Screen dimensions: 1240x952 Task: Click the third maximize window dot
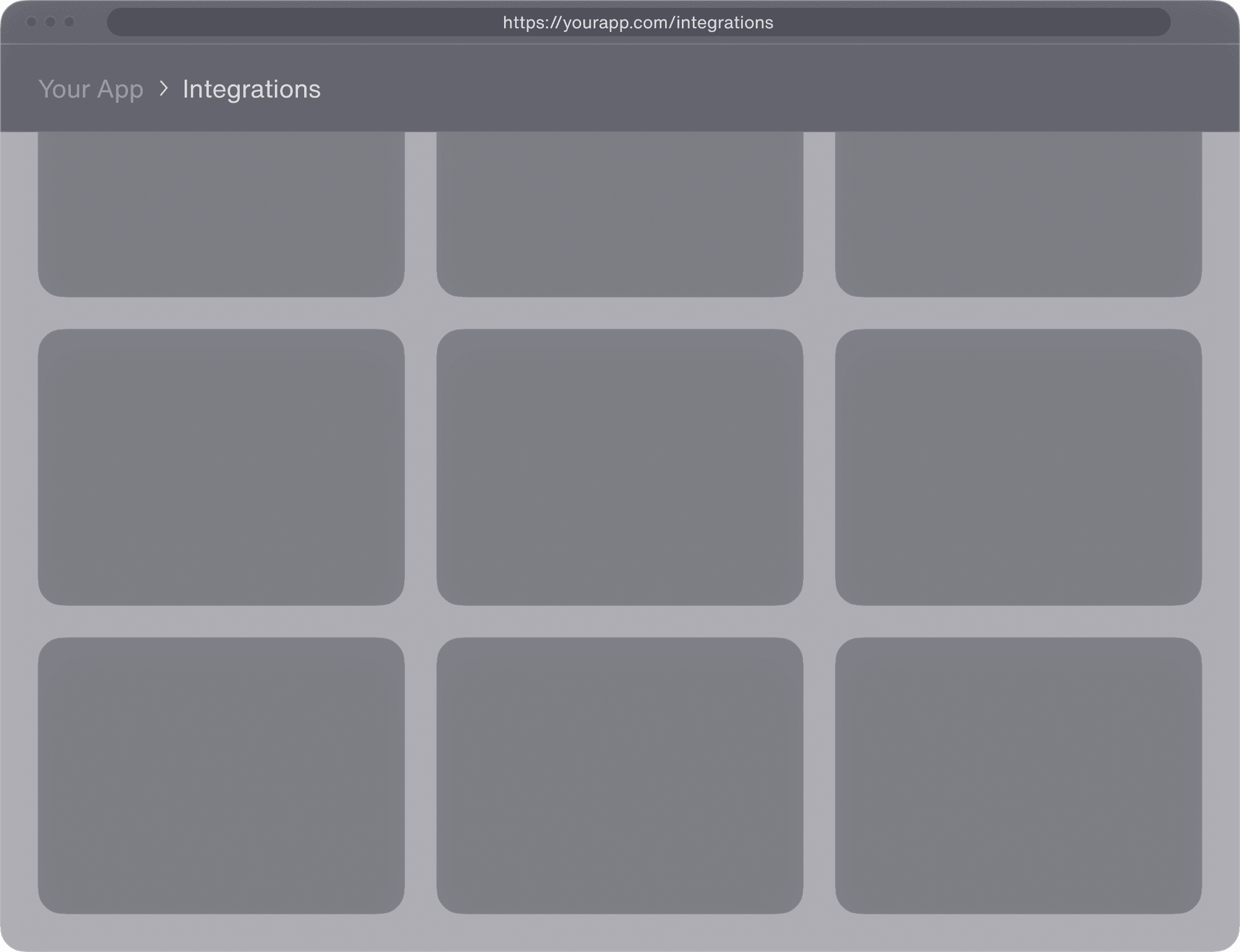pos(69,22)
